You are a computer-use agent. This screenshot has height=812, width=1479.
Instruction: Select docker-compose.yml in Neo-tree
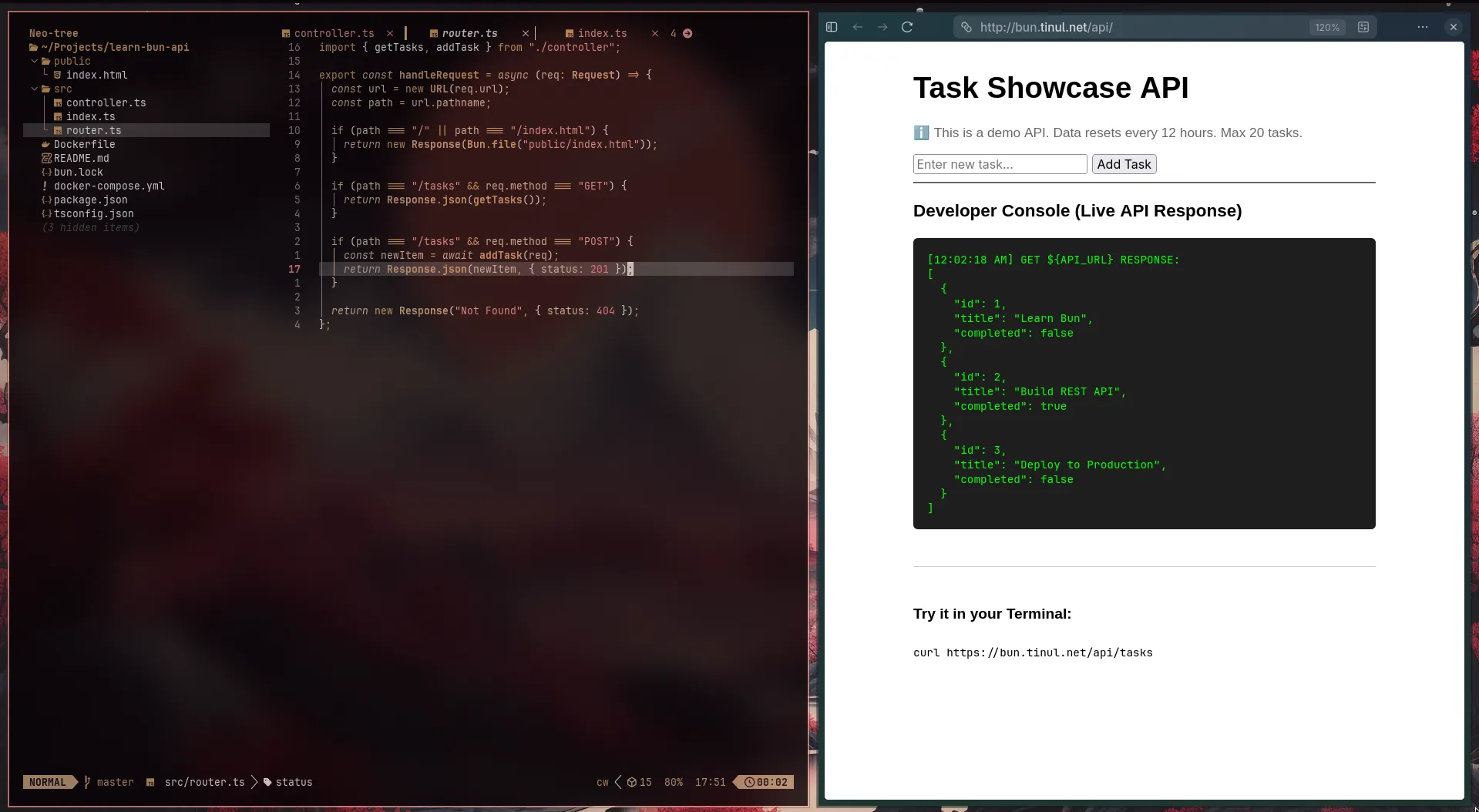click(109, 186)
